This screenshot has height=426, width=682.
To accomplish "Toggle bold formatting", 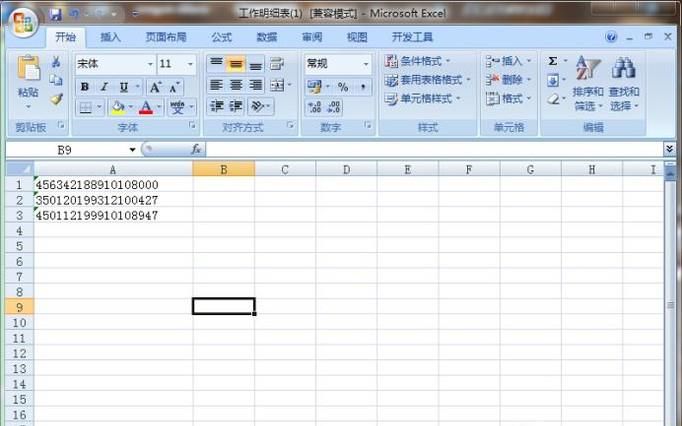I will click(x=85, y=87).
